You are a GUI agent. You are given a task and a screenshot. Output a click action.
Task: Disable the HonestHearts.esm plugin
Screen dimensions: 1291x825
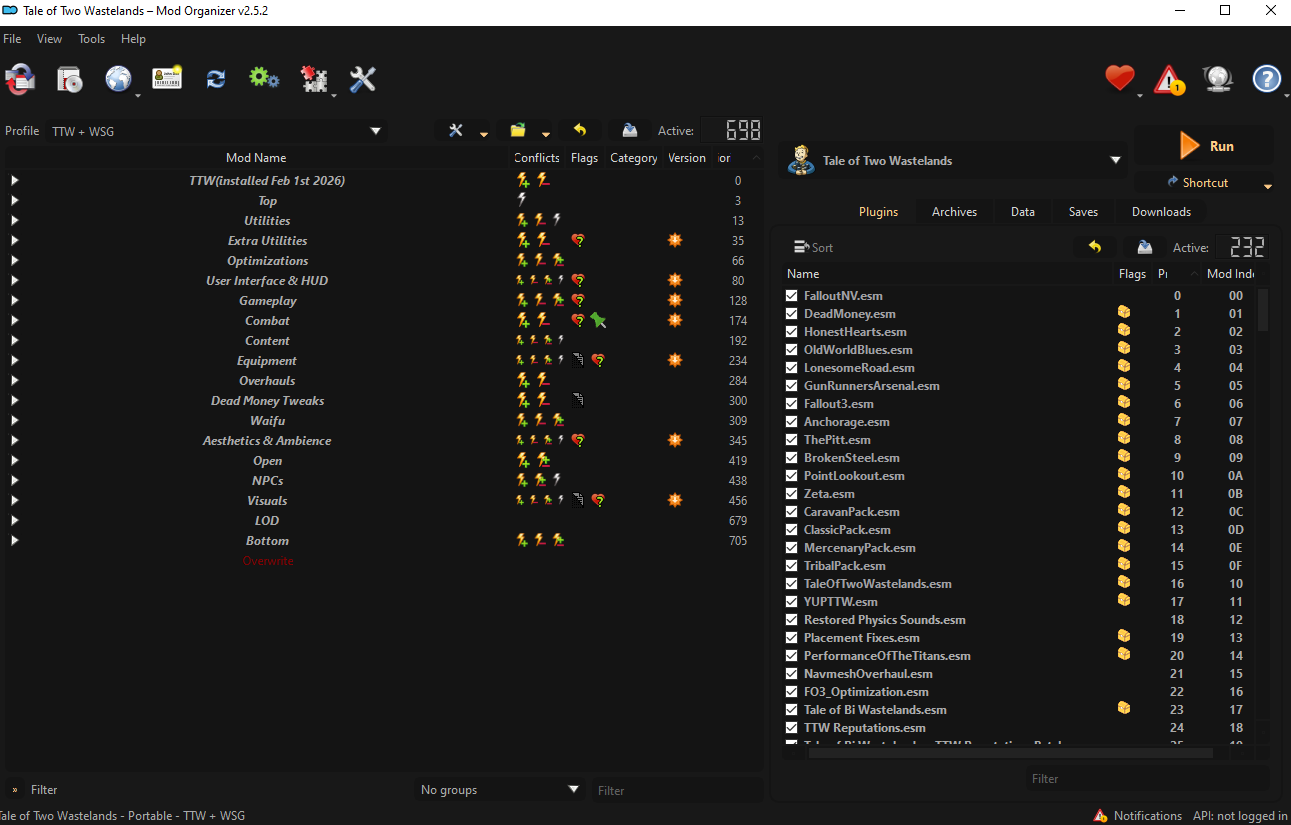(792, 332)
